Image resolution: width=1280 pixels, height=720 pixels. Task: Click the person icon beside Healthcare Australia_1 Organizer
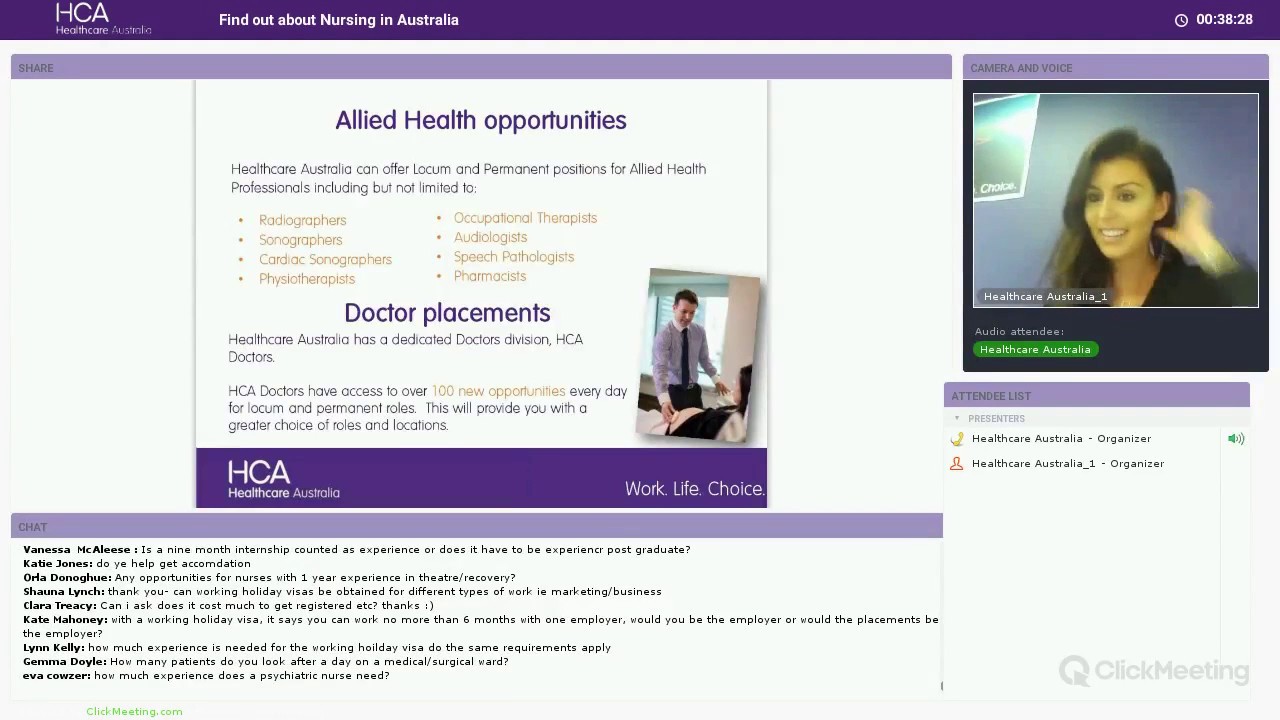click(x=957, y=464)
